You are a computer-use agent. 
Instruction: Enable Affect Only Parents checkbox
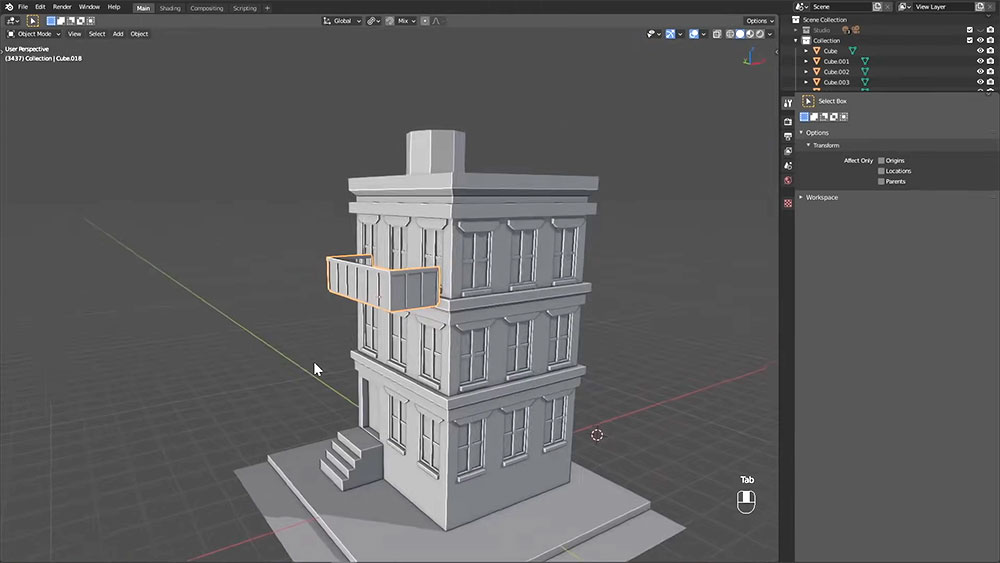(881, 181)
